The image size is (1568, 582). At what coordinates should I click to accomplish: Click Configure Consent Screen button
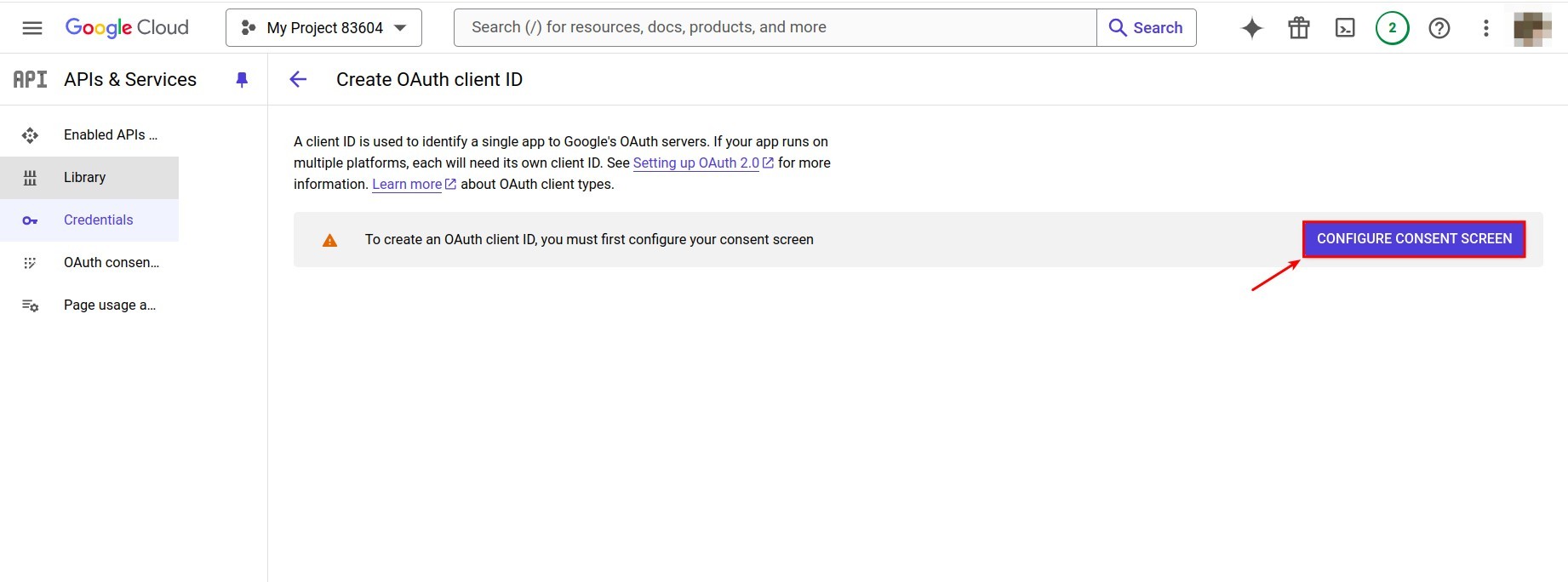1414,239
